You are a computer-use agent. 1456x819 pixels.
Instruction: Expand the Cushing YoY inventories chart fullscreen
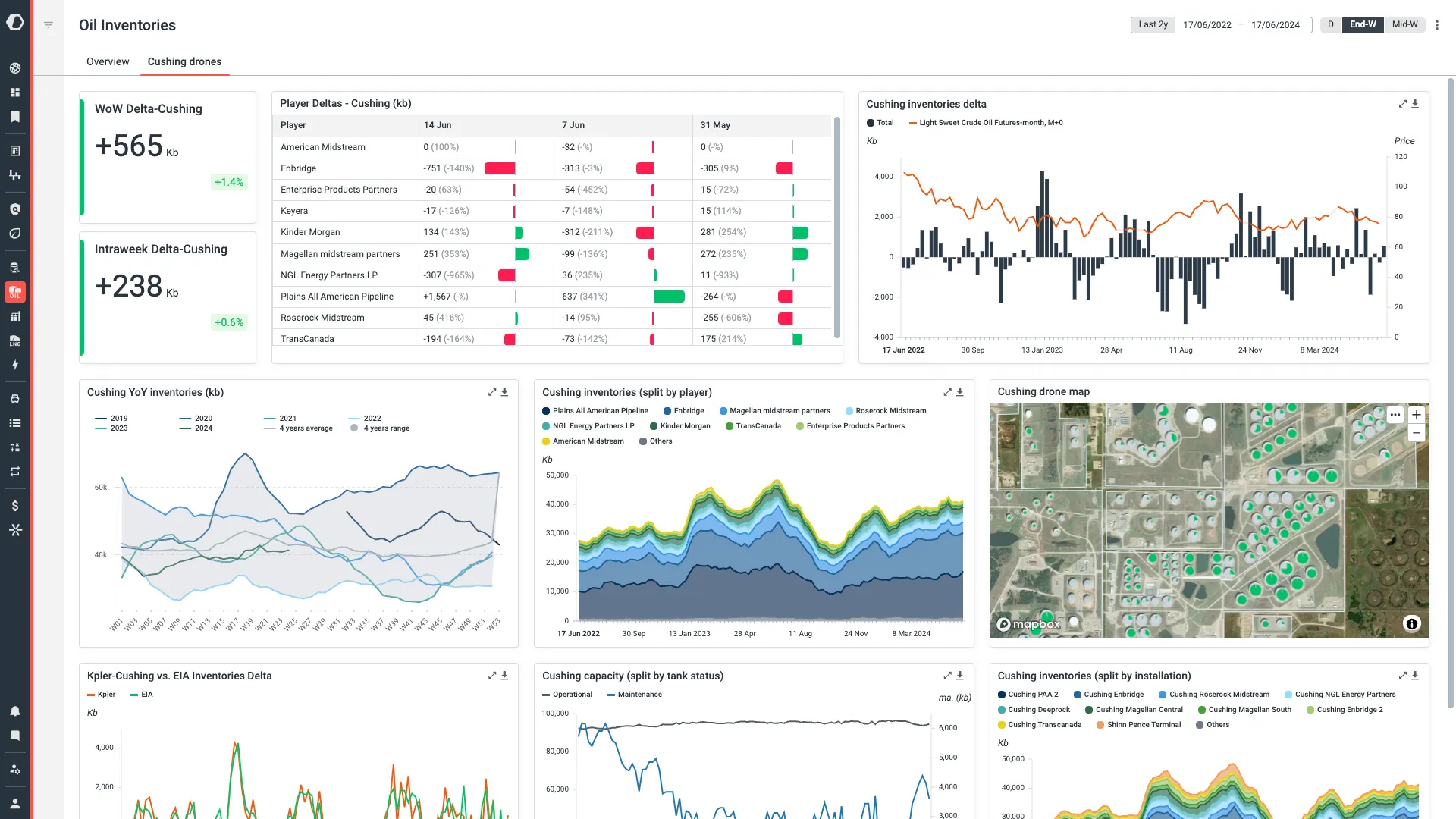click(492, 392)
